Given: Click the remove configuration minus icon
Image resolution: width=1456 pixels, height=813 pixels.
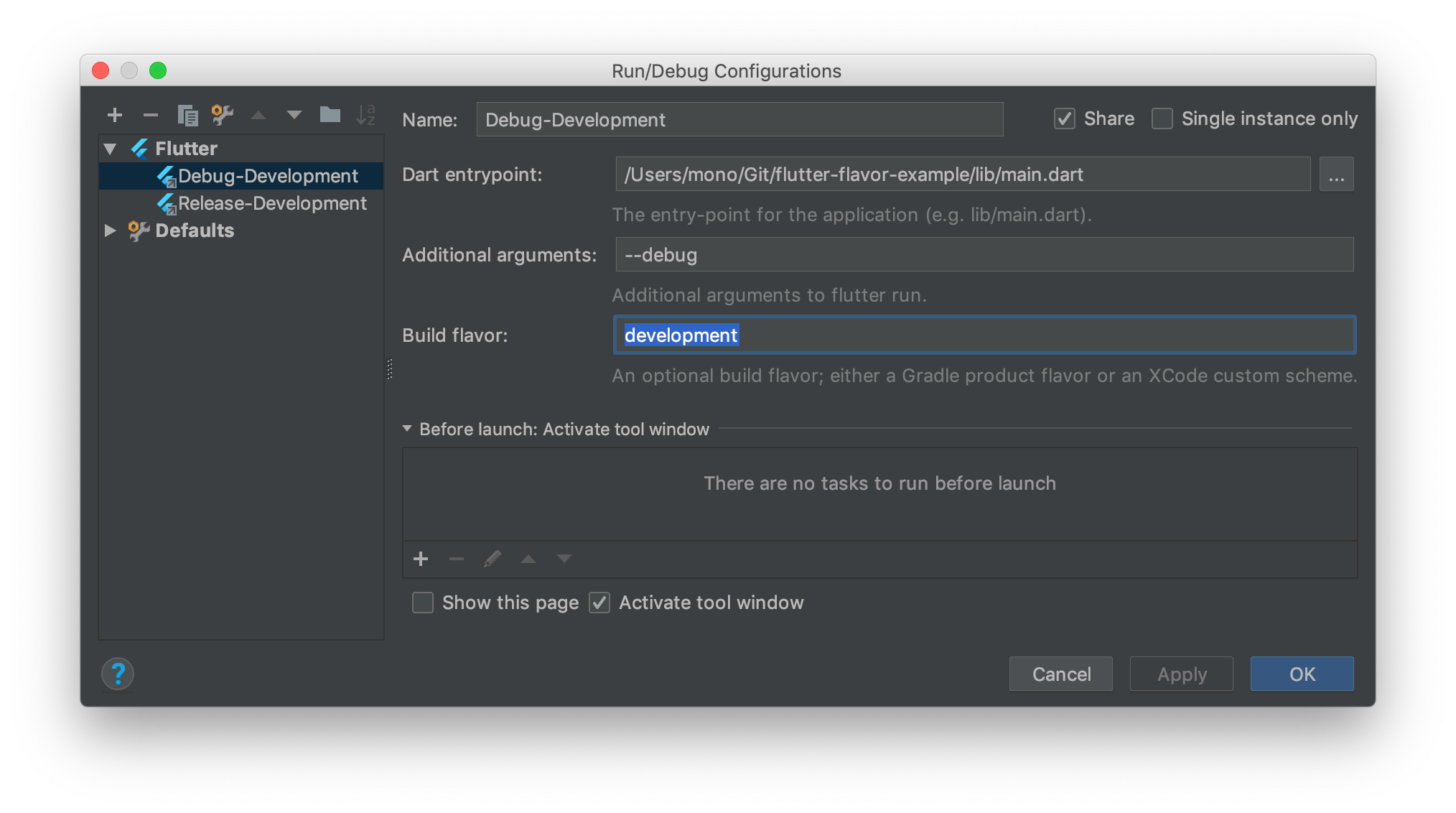Looking at the screenshot, I should (151, 115).
